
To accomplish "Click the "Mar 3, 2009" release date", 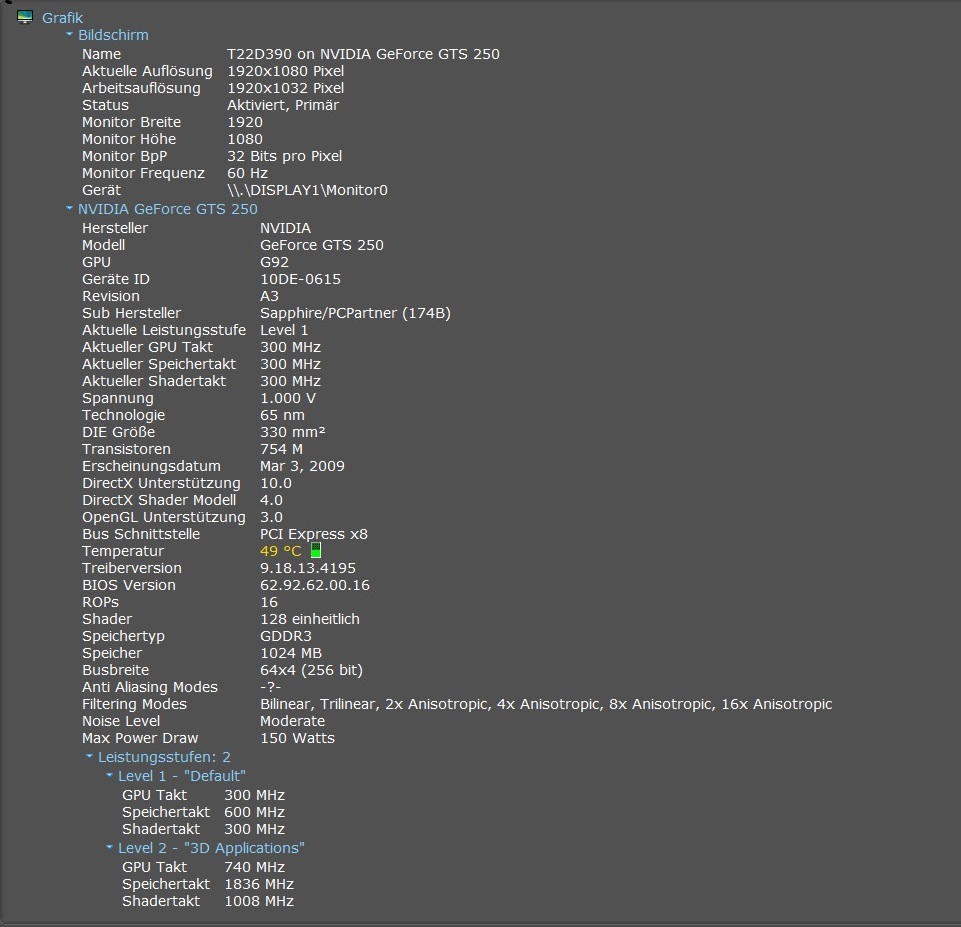I will 302,466.
